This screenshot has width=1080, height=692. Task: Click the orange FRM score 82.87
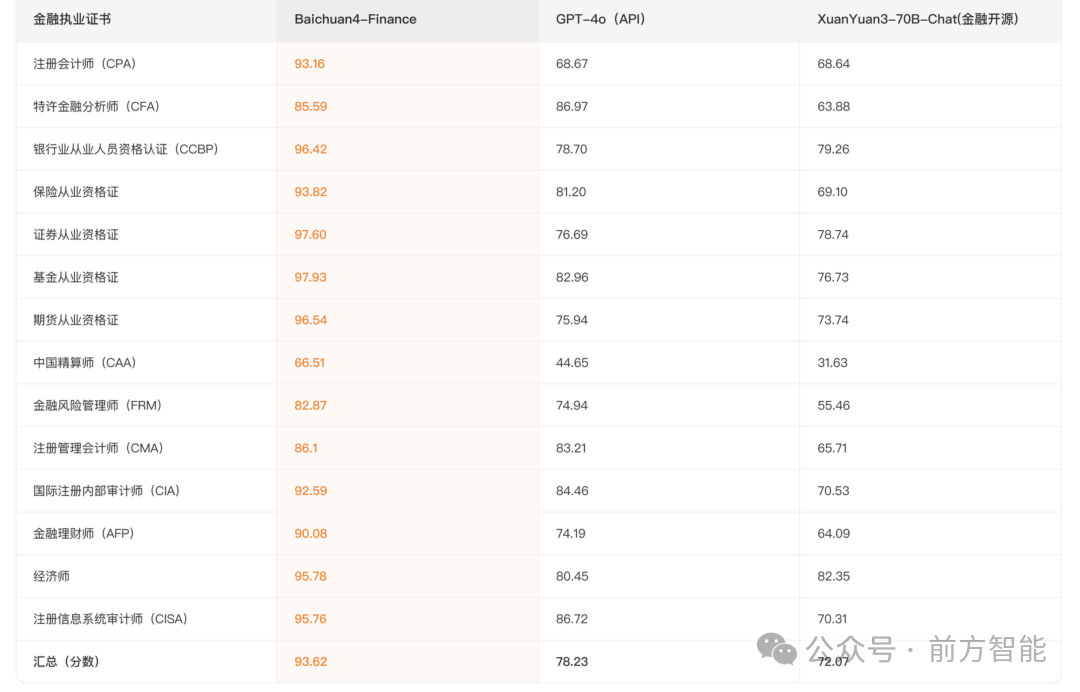point(311,405)
